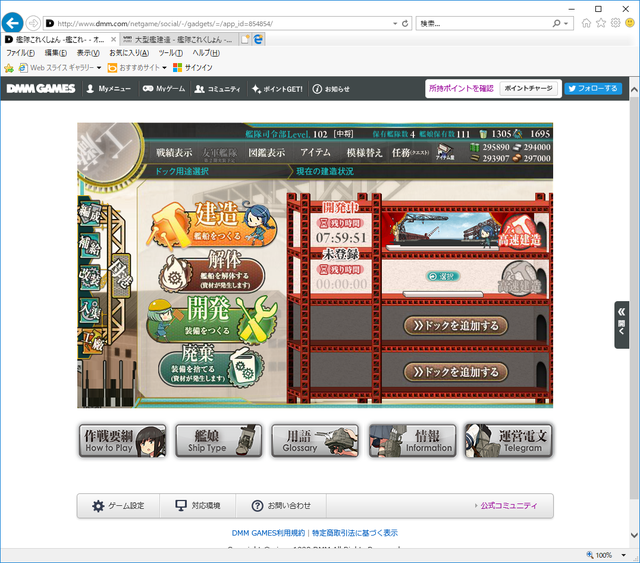Click the third dock ドックを追加する button
This screenshot has width=640, height=563.
[x=456, y=325]
